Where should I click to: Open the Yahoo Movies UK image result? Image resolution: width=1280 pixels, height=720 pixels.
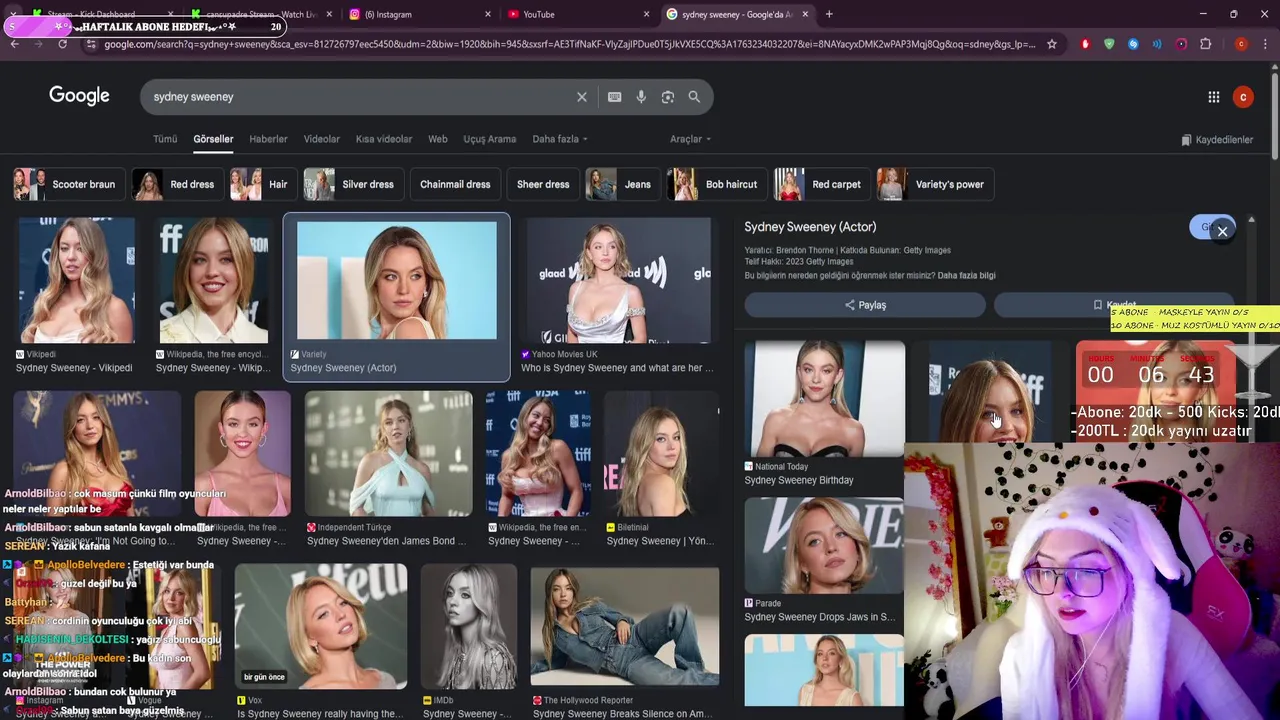(619, 281)
